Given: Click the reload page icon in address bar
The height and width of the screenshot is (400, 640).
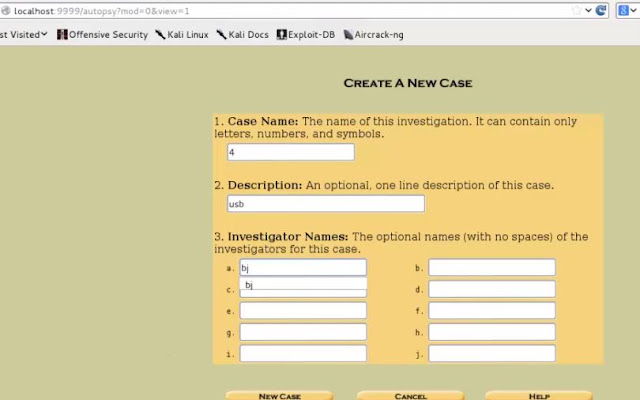Looking at the screenshot, I should point(600,10).
